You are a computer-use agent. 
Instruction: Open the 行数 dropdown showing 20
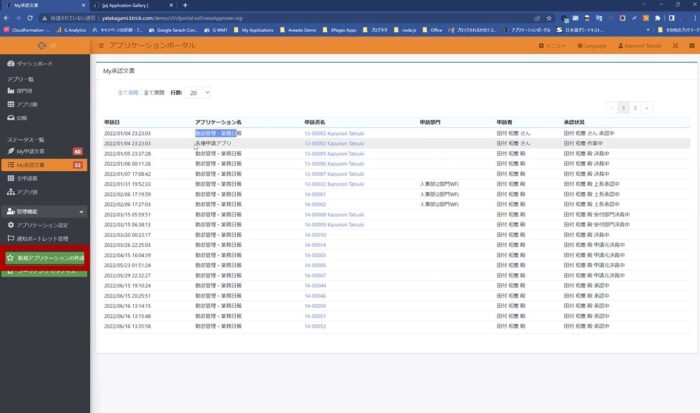click(198, 93)
